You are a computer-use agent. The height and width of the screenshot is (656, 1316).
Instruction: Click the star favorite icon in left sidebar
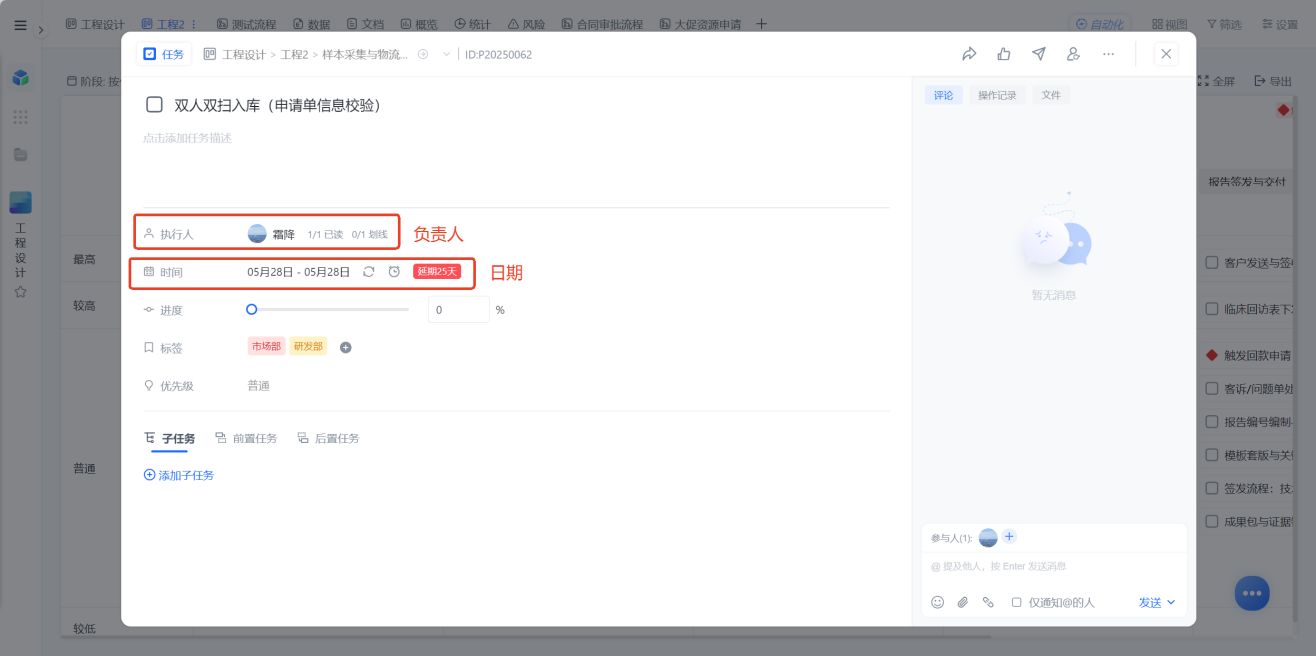[x=20, y=292]
